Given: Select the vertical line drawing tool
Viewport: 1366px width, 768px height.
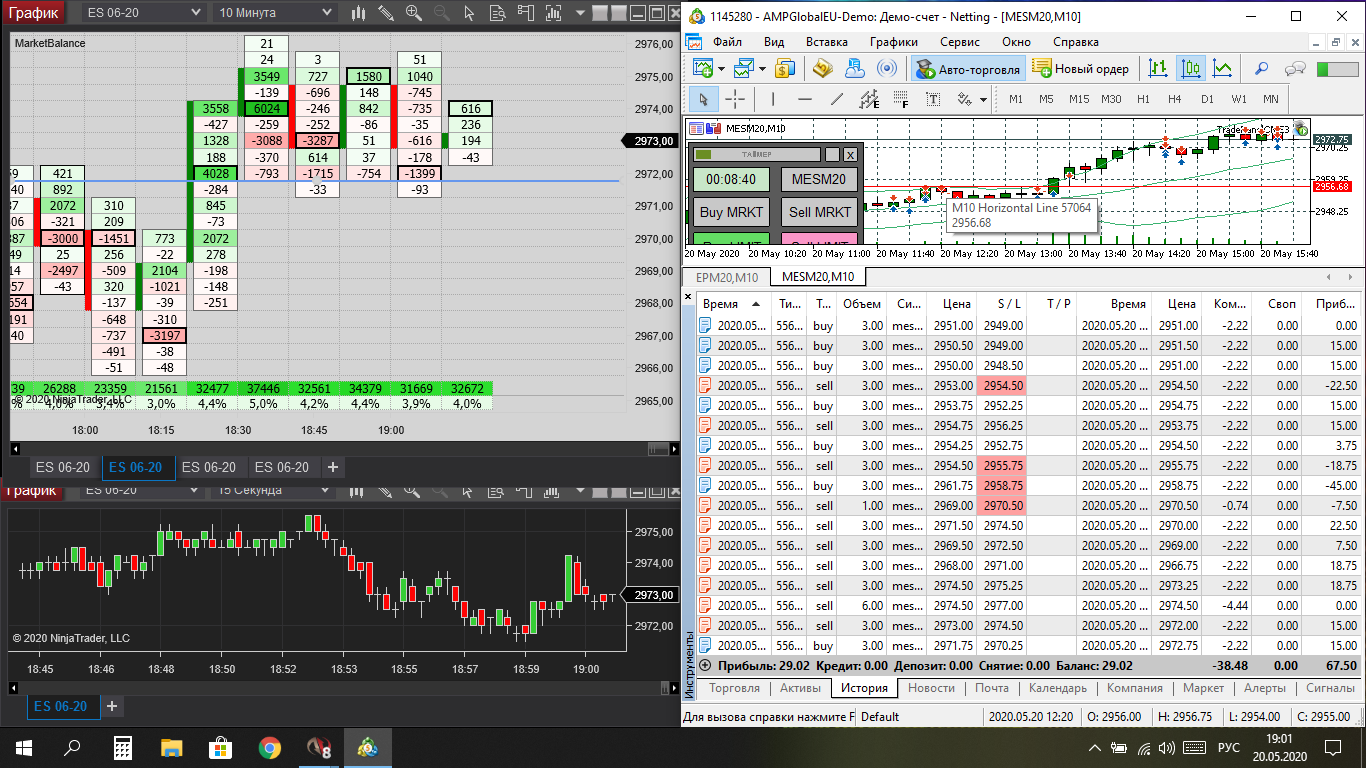Looking at the screenshot, I should click(772, 99).
